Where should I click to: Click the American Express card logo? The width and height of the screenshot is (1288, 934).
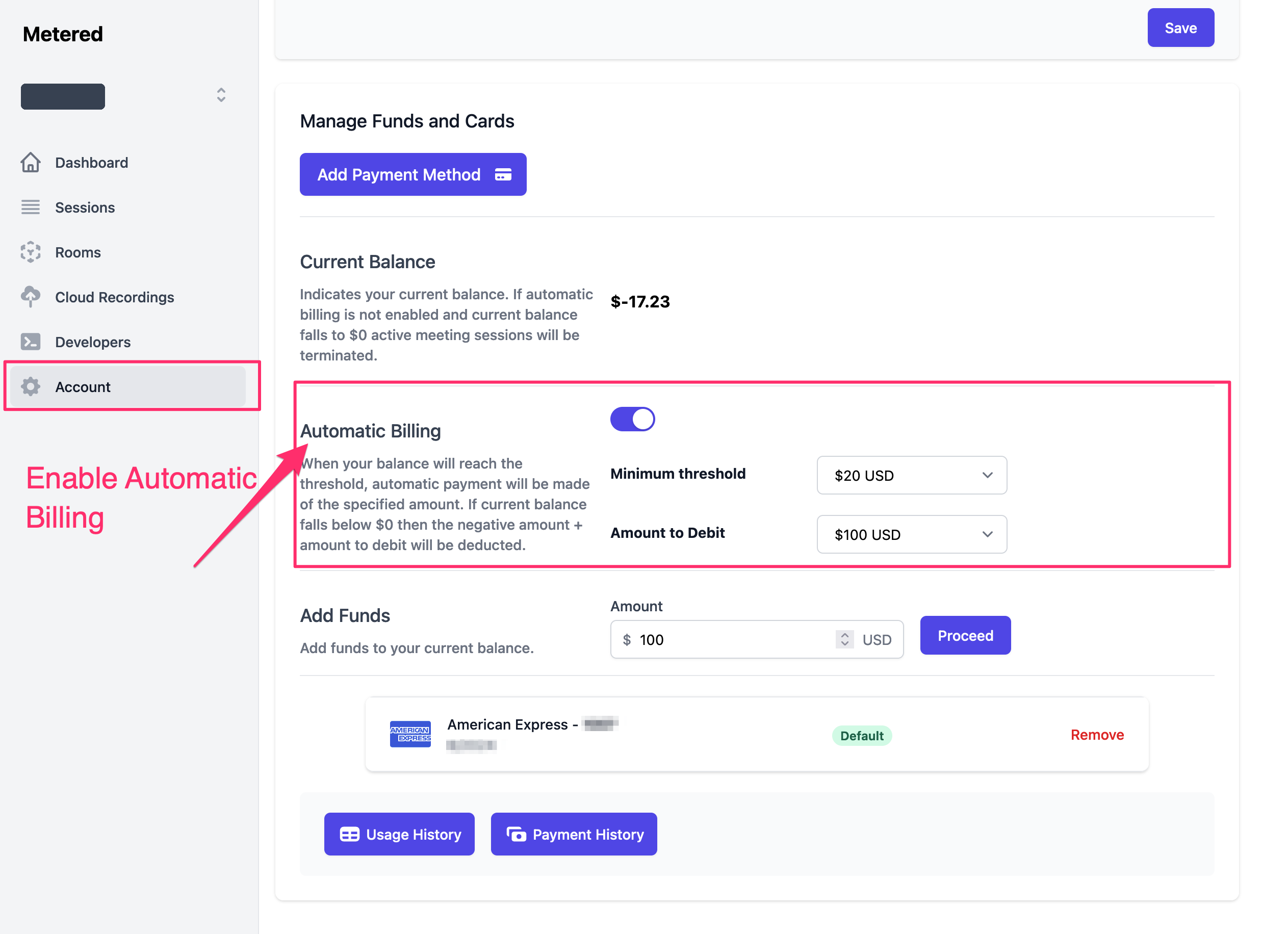pos(410,734)
